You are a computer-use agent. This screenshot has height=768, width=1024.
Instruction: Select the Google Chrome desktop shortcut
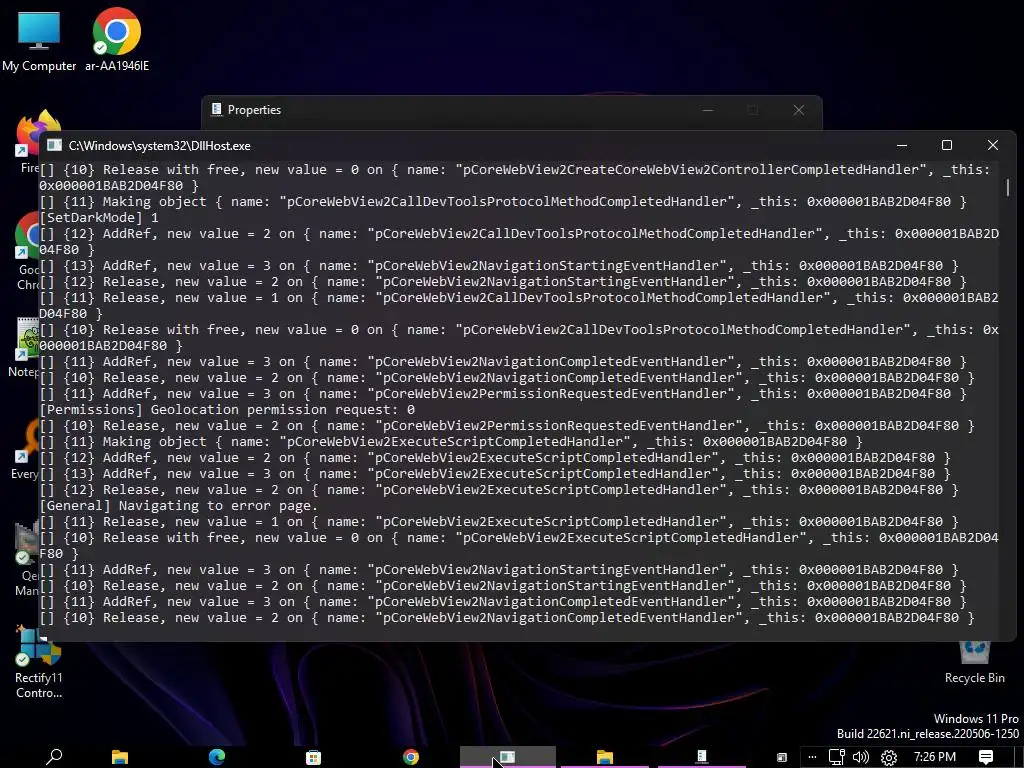click(x=26, y=251)
